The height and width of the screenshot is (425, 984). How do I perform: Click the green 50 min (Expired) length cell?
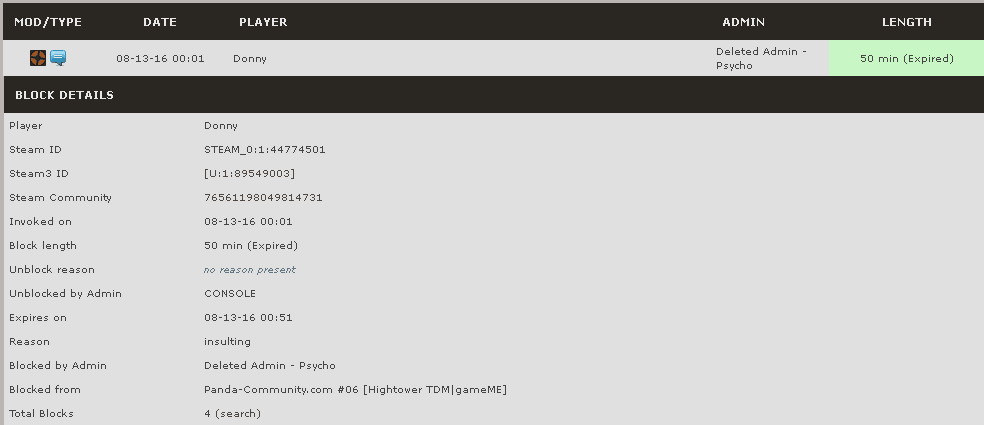coord(906,58)
